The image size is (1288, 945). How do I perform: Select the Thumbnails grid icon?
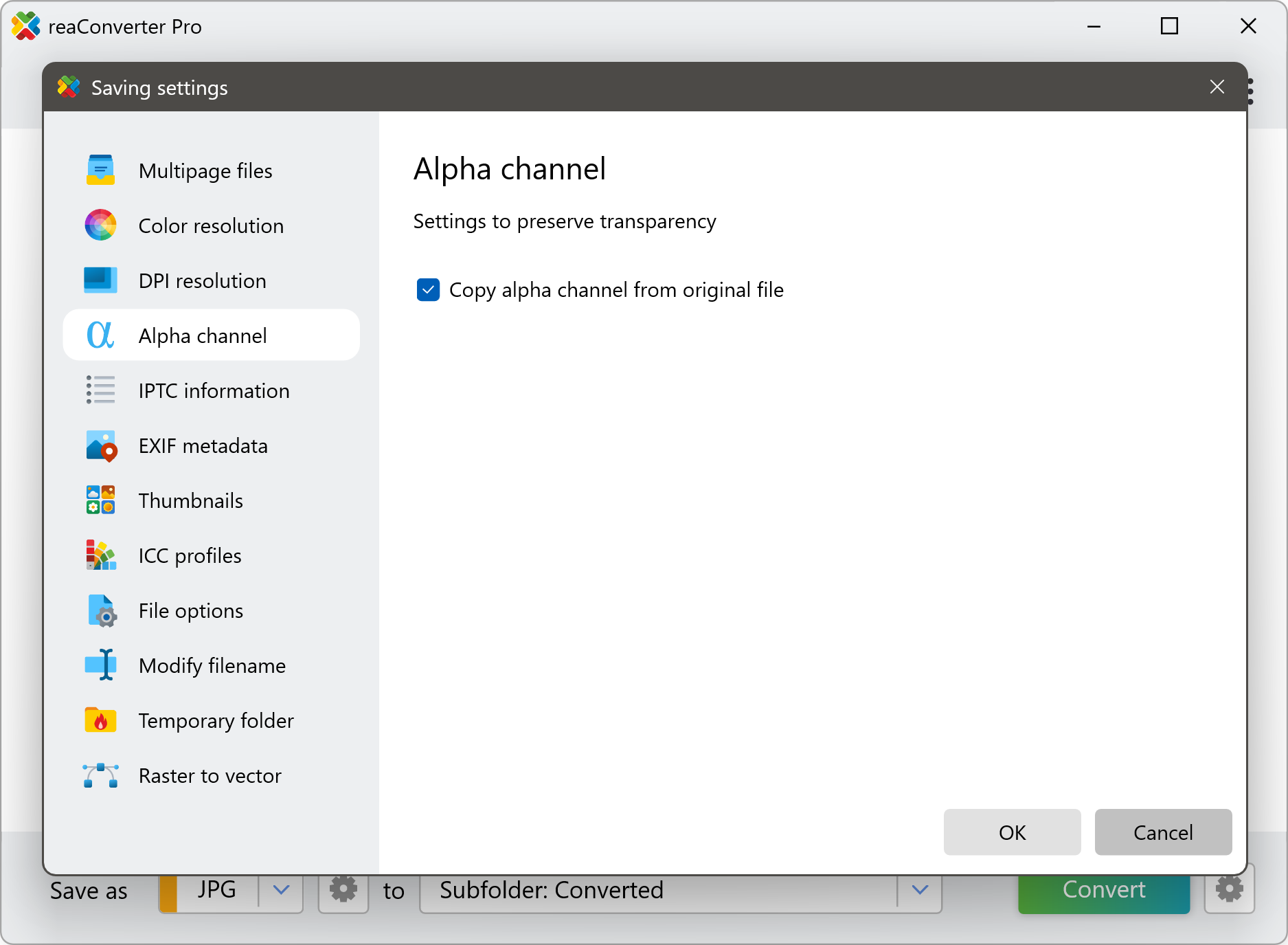(100, 500)
